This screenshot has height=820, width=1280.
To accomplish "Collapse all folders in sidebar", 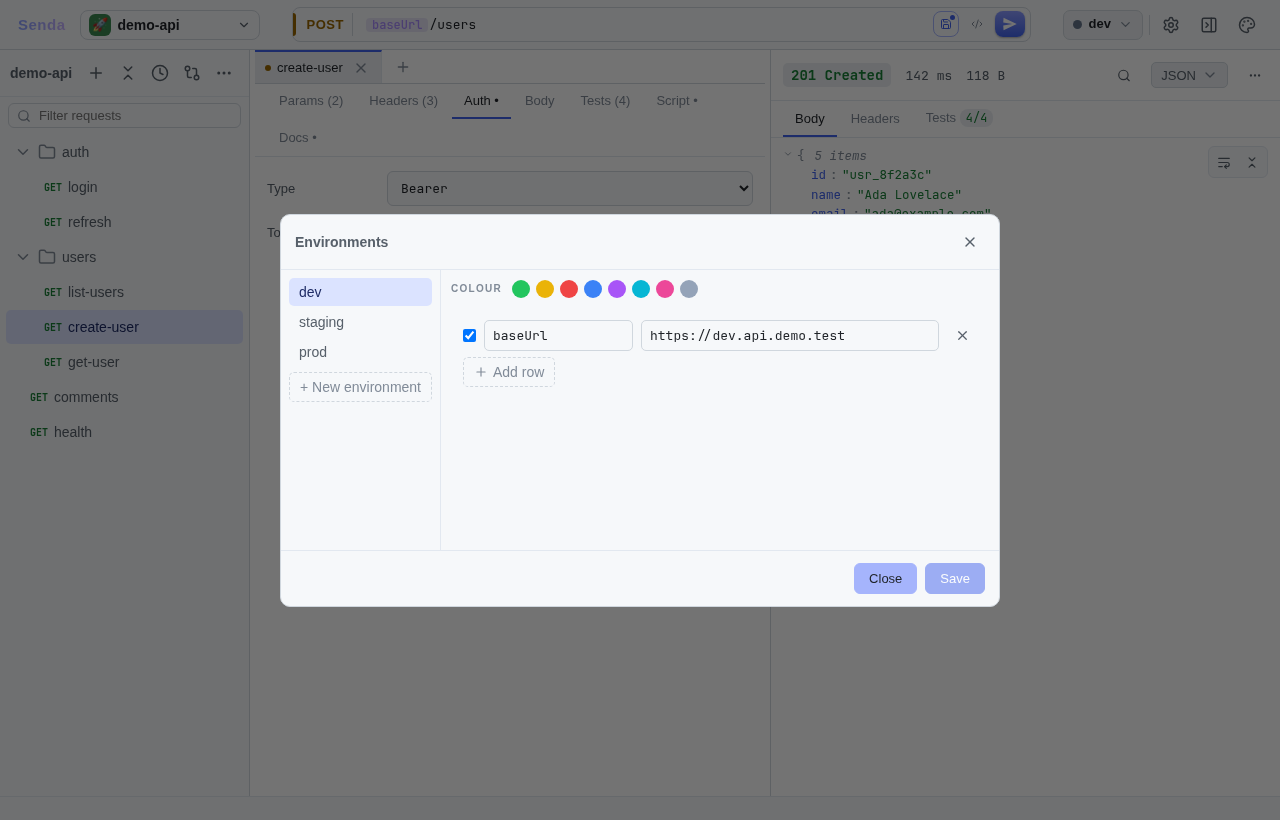I will pyautogui.click(x=128, y=73).
